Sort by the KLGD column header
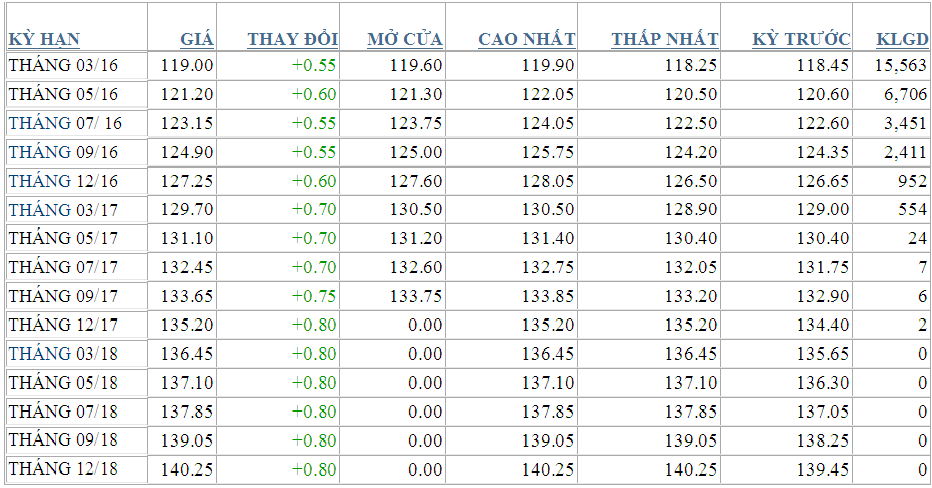Viewport: 932px width, 488px height. (901, 40)
